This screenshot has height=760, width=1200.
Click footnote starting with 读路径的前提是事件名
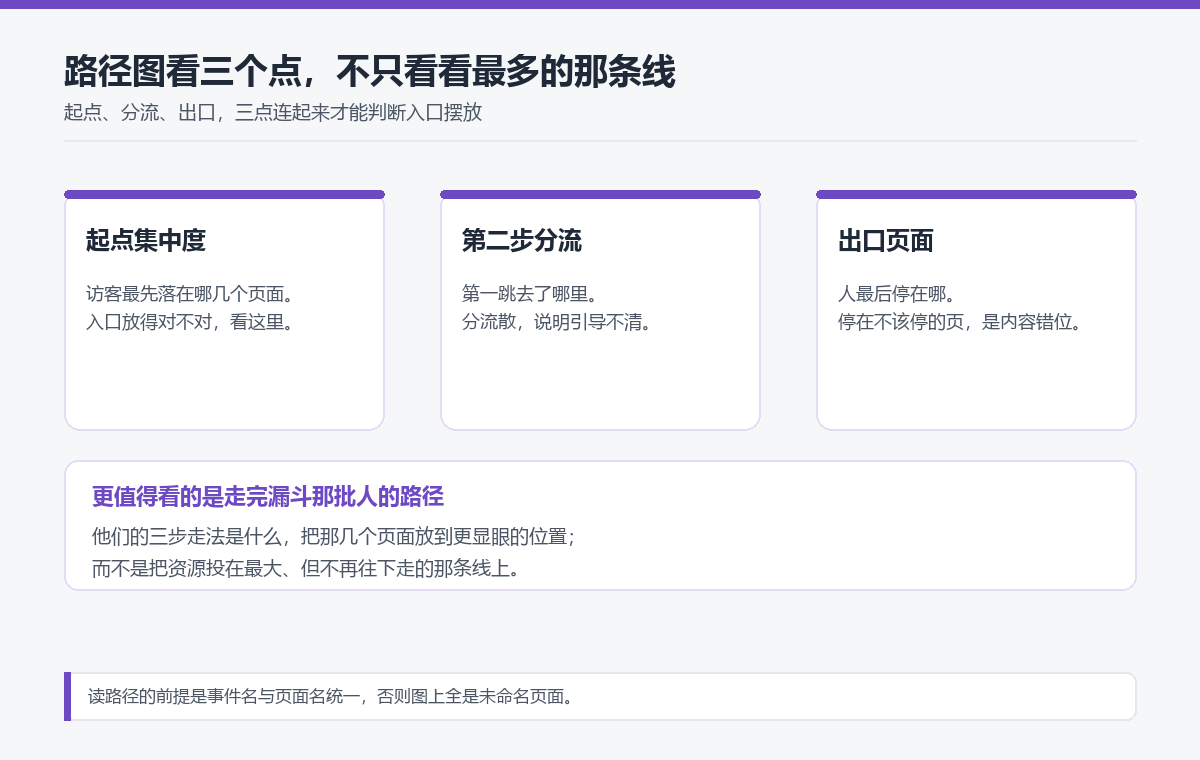(331, 697)
